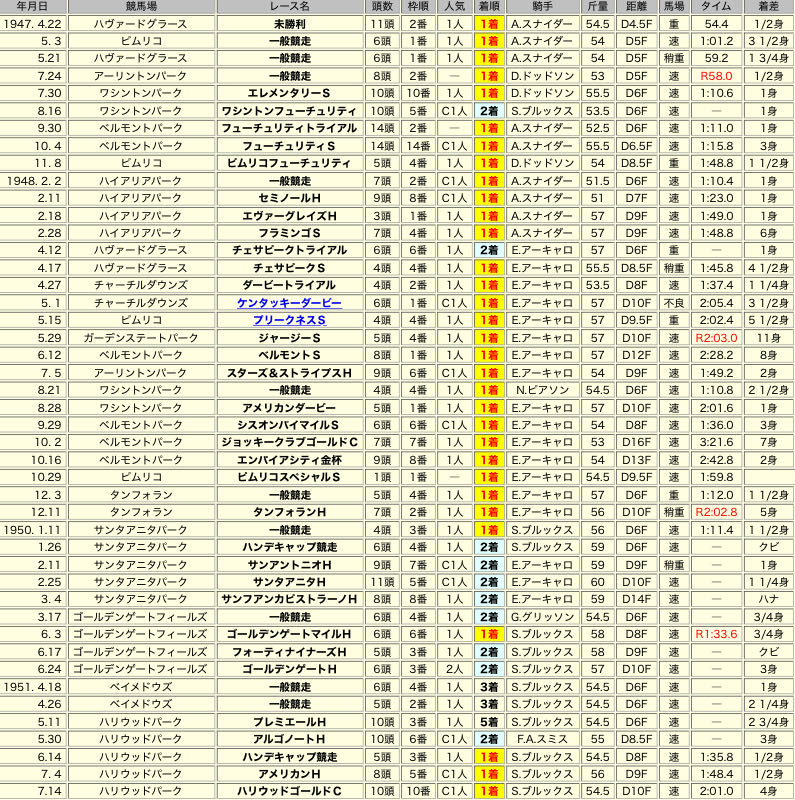
Task: Select the race name ハリウッドゴールドC
Action: [289, 791]
